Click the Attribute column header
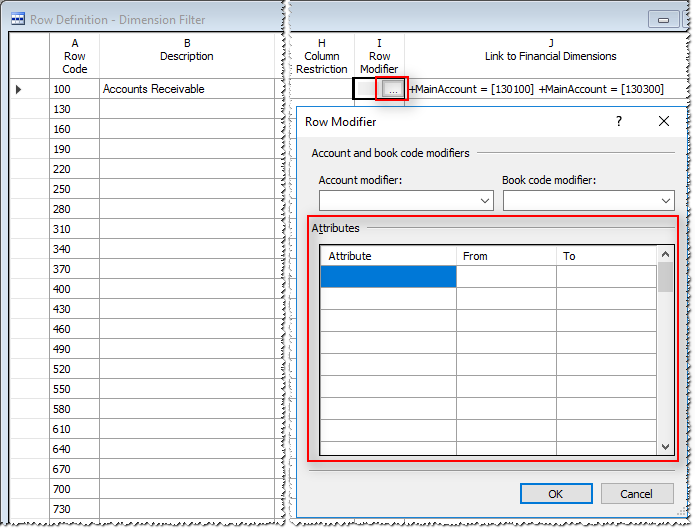Viewport: 695px width, 529px height. 388,256
